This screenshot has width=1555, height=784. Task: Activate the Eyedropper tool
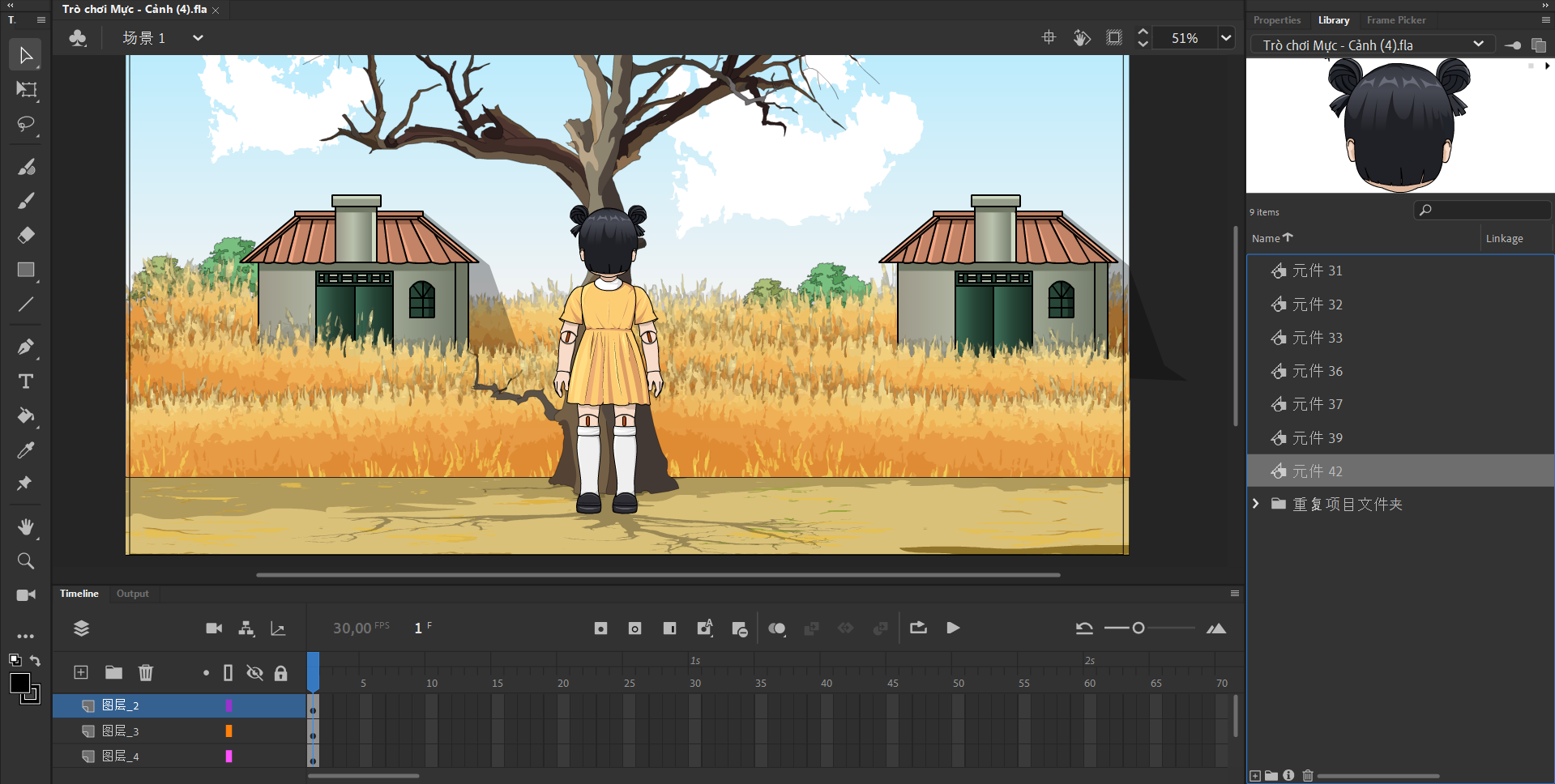point(26,450)
